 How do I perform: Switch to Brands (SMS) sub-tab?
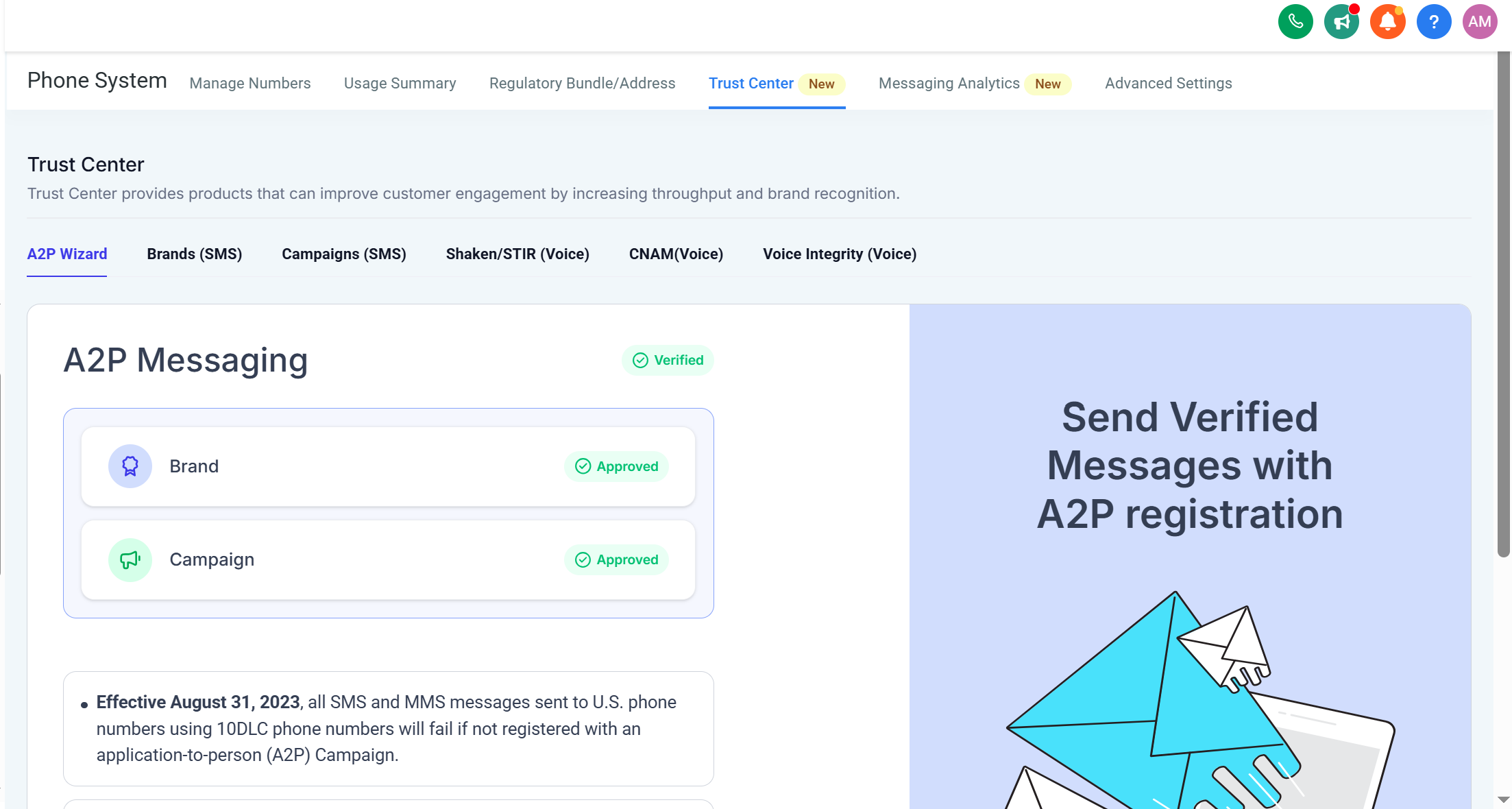pyautogui.click(x=195, y=254)
